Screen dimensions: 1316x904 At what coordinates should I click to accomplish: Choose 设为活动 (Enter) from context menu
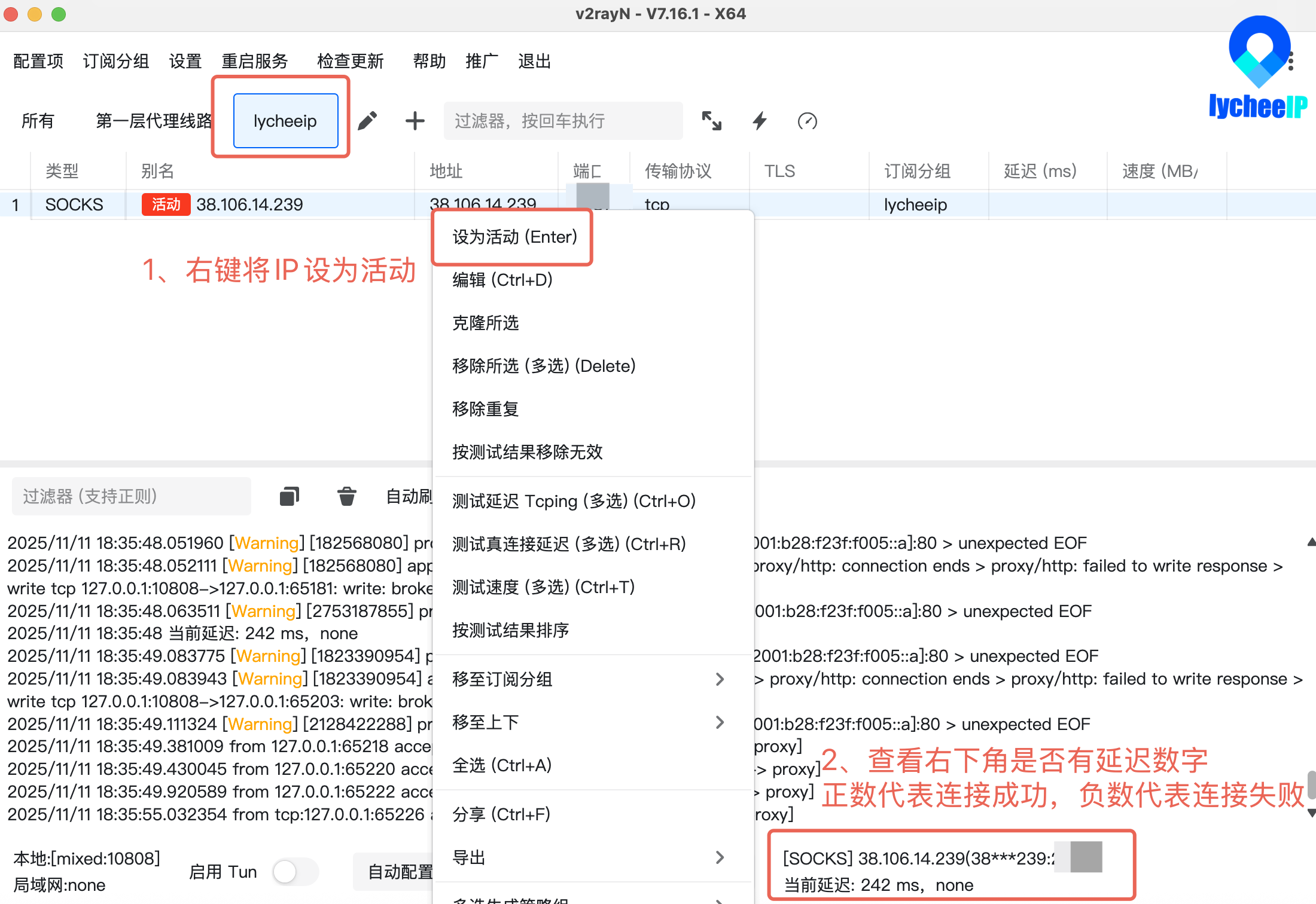click(x=514, y=237)
